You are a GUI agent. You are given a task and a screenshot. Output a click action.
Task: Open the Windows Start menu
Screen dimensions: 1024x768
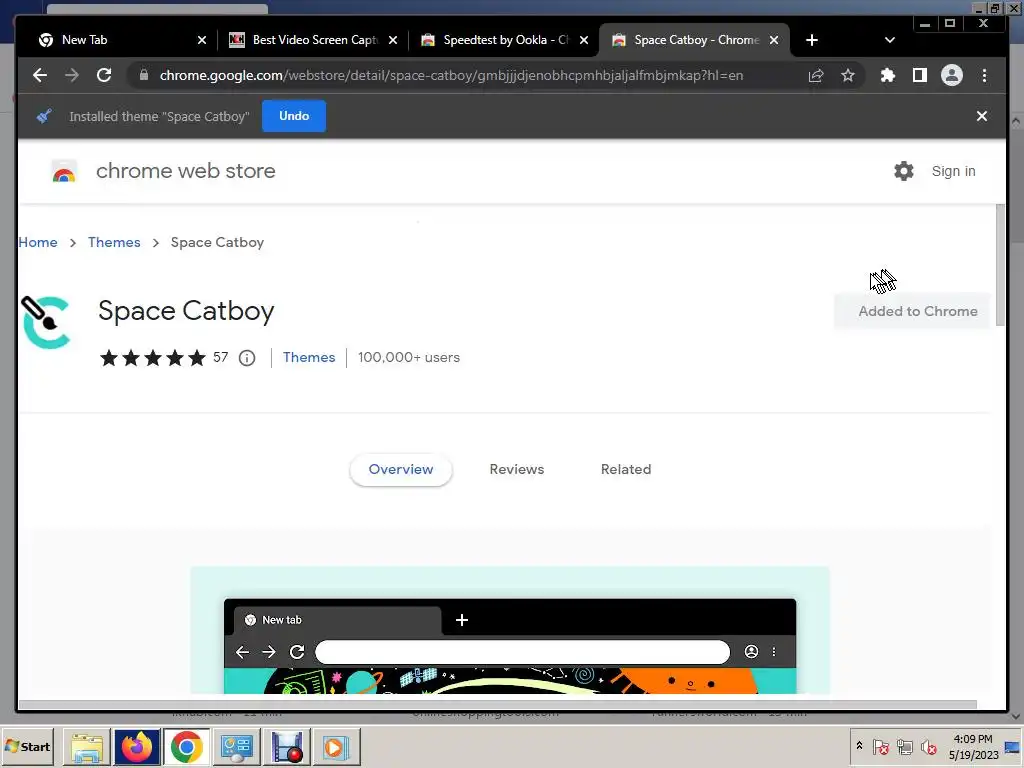tap(28, 746)
